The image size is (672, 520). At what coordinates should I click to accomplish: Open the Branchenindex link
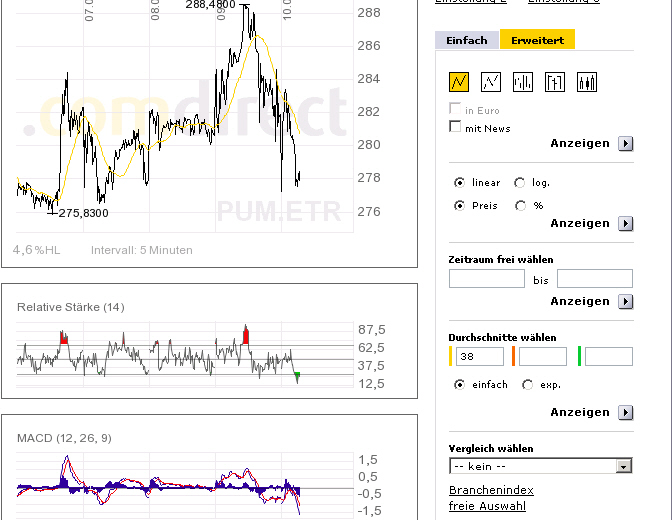click(491, 490)
